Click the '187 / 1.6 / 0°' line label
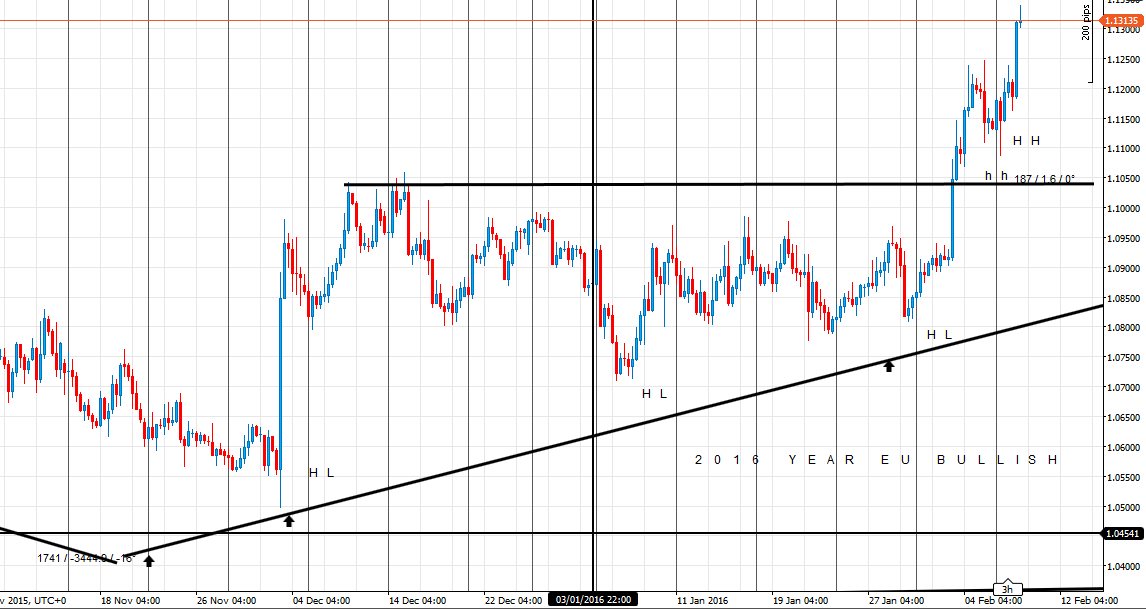Image resolution: width=1146 pixels, height=609 pixels. tap(1044, 179)
